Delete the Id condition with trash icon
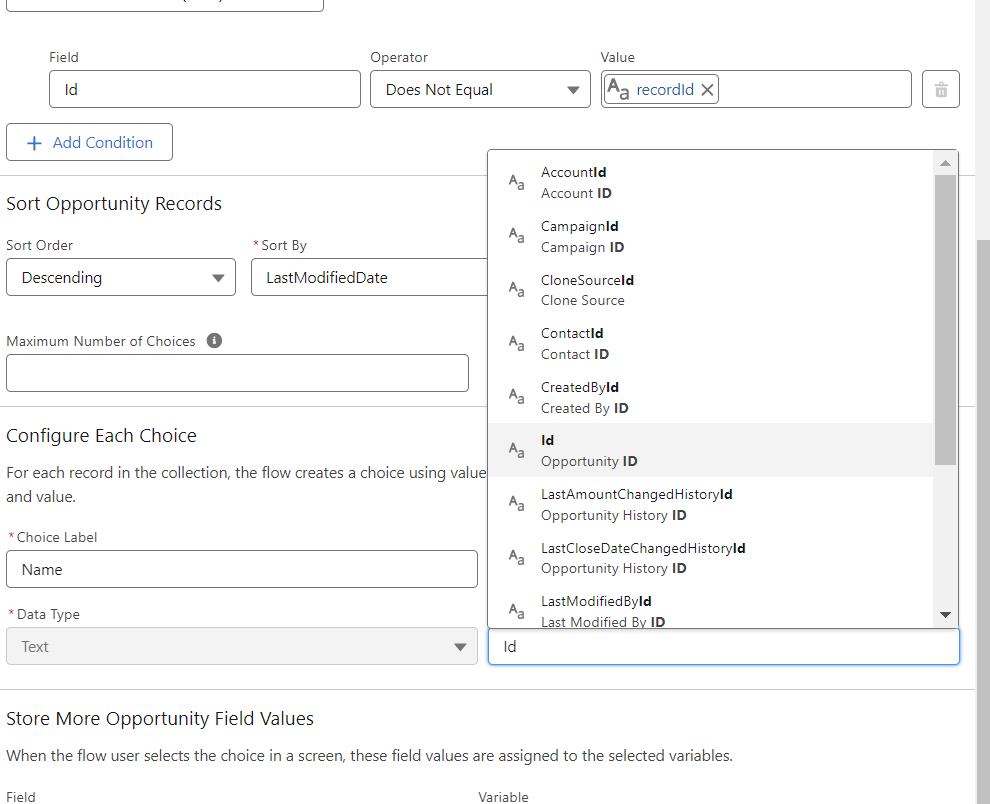This screenshot has width=990, height=804. point(941,89)
